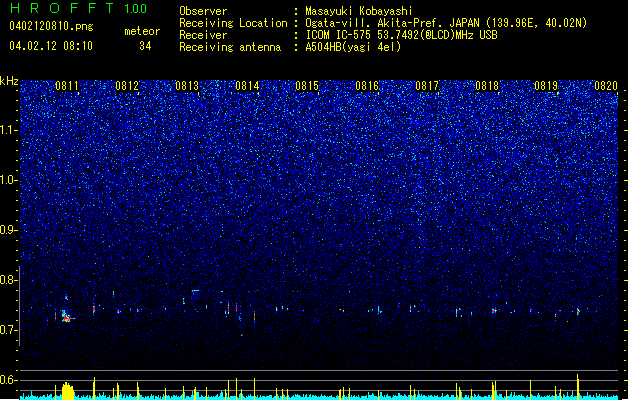Click the kHz axis unit label

point(9,81)
